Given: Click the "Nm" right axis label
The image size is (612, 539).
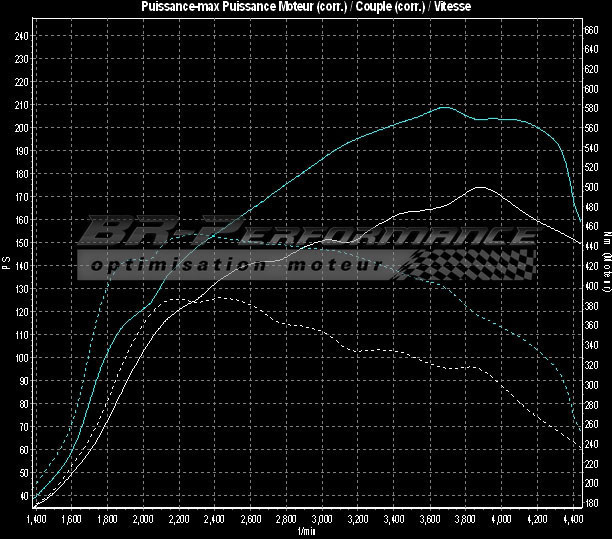Looking at the screenshot, I should click(x=606, y=238).
